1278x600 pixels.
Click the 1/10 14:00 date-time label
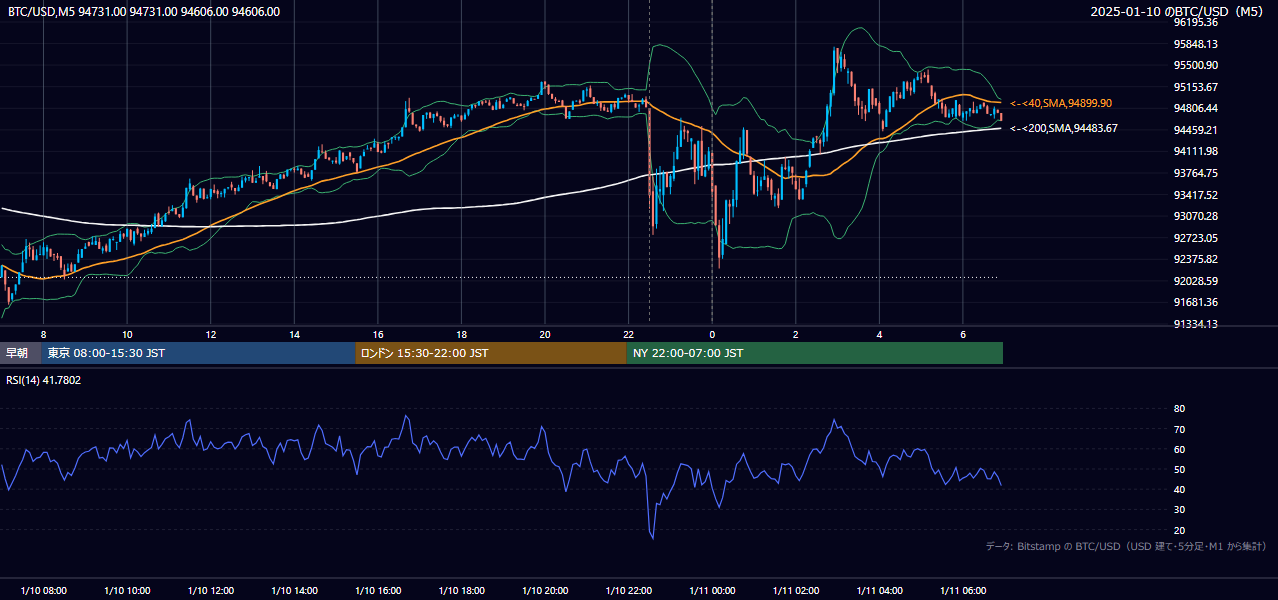294,590
